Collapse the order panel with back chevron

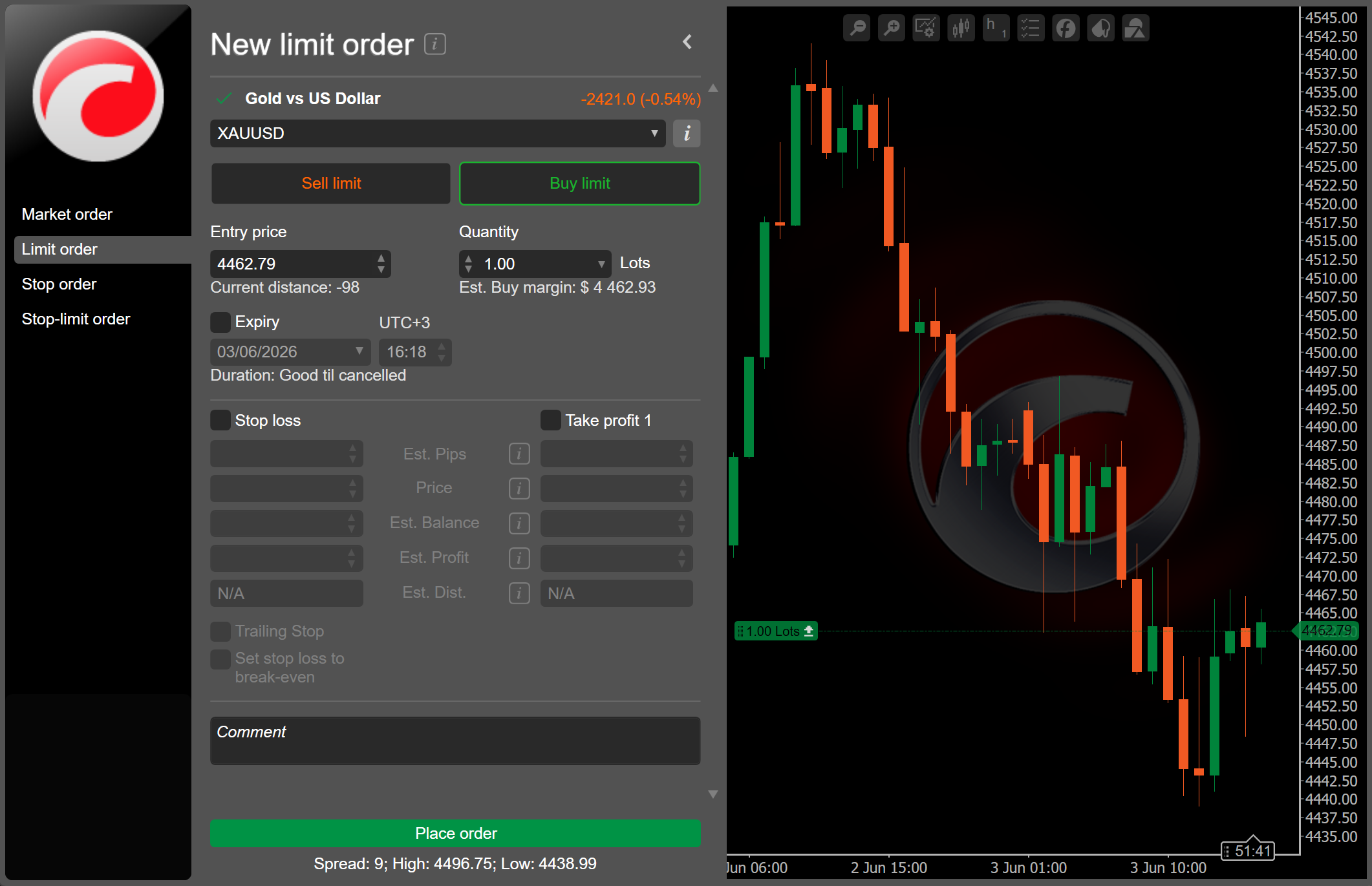tap(687, 42)
